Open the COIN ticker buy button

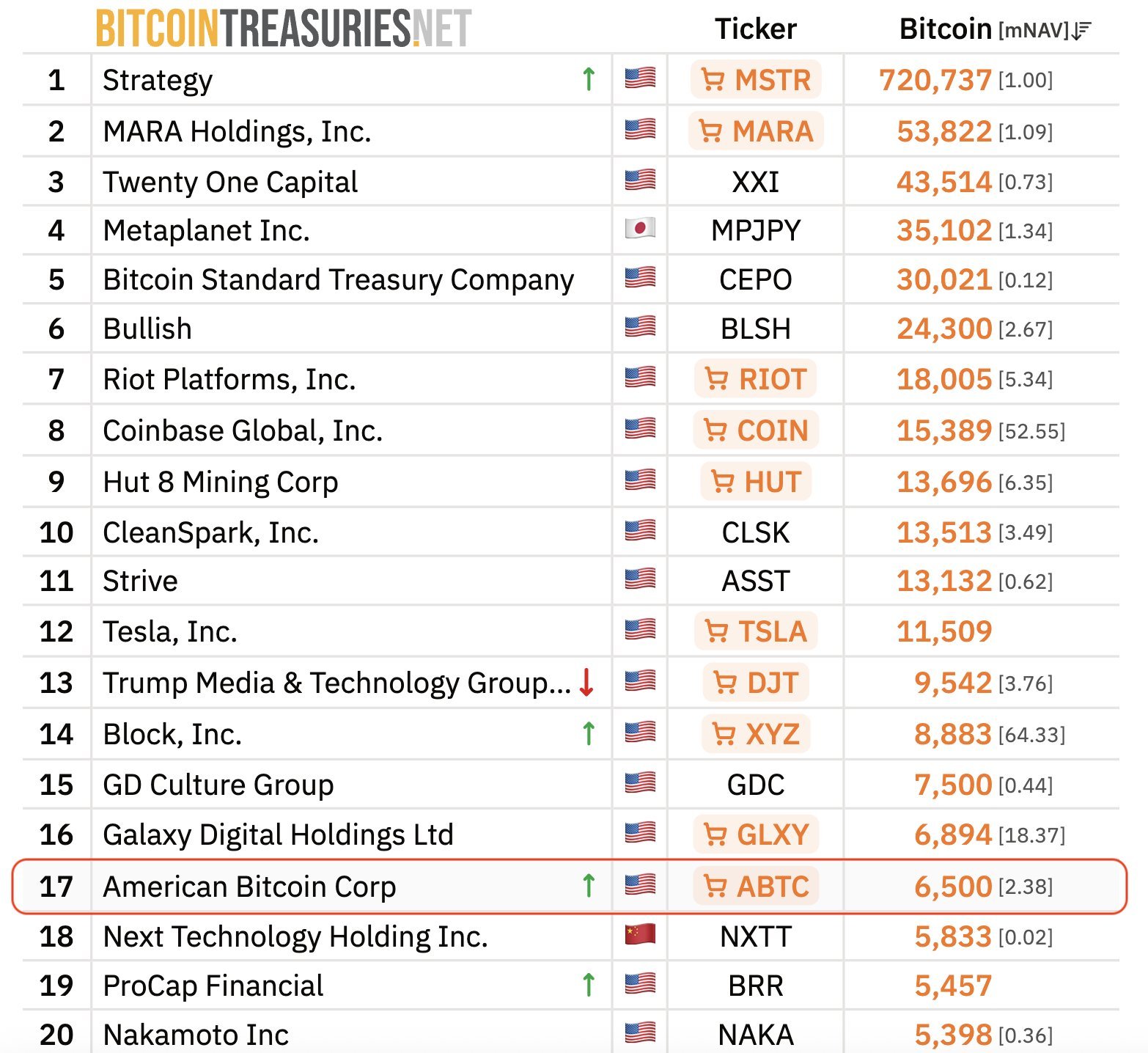[756, 430]
